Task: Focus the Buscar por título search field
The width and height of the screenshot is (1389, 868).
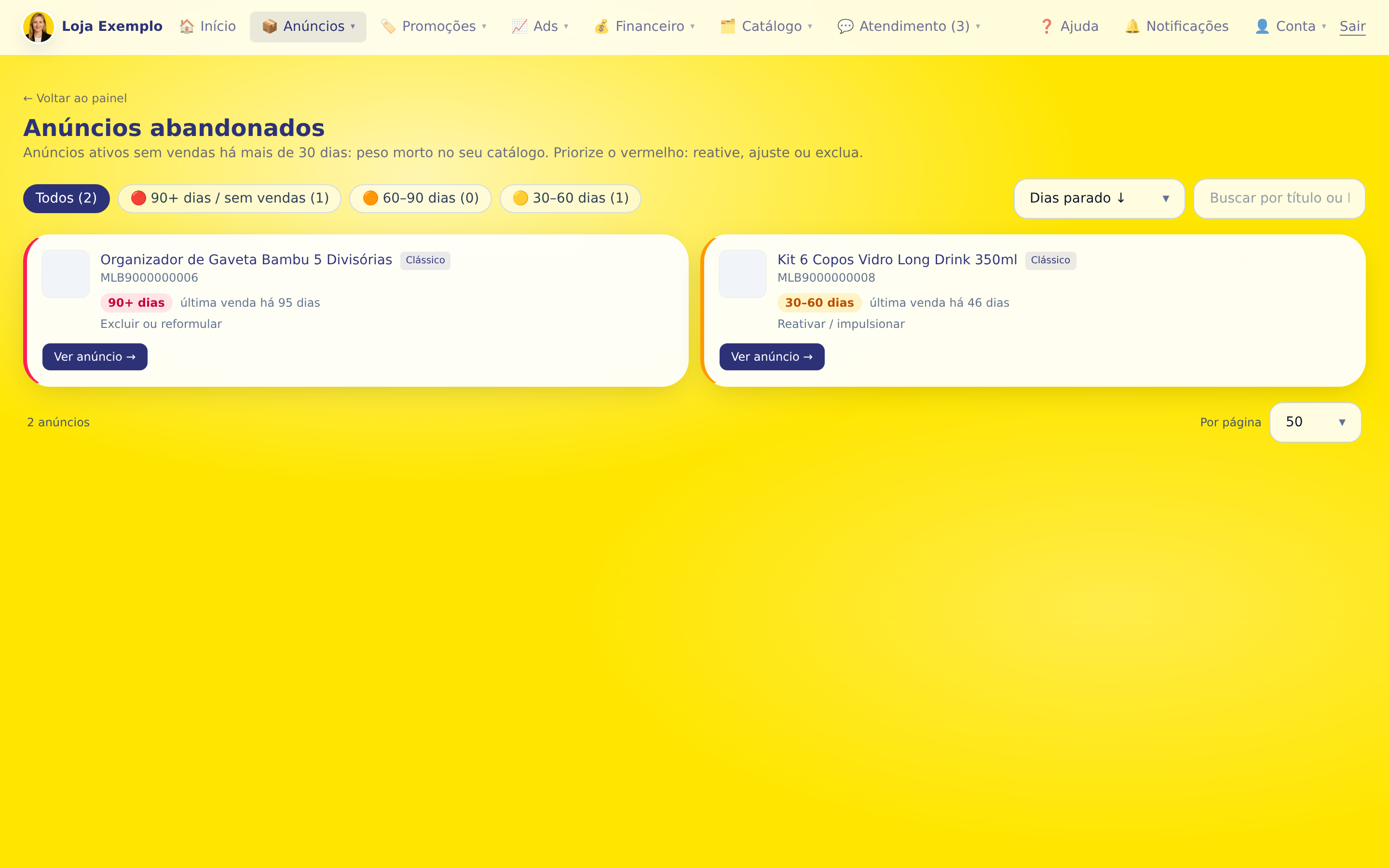Action: 1279,199
